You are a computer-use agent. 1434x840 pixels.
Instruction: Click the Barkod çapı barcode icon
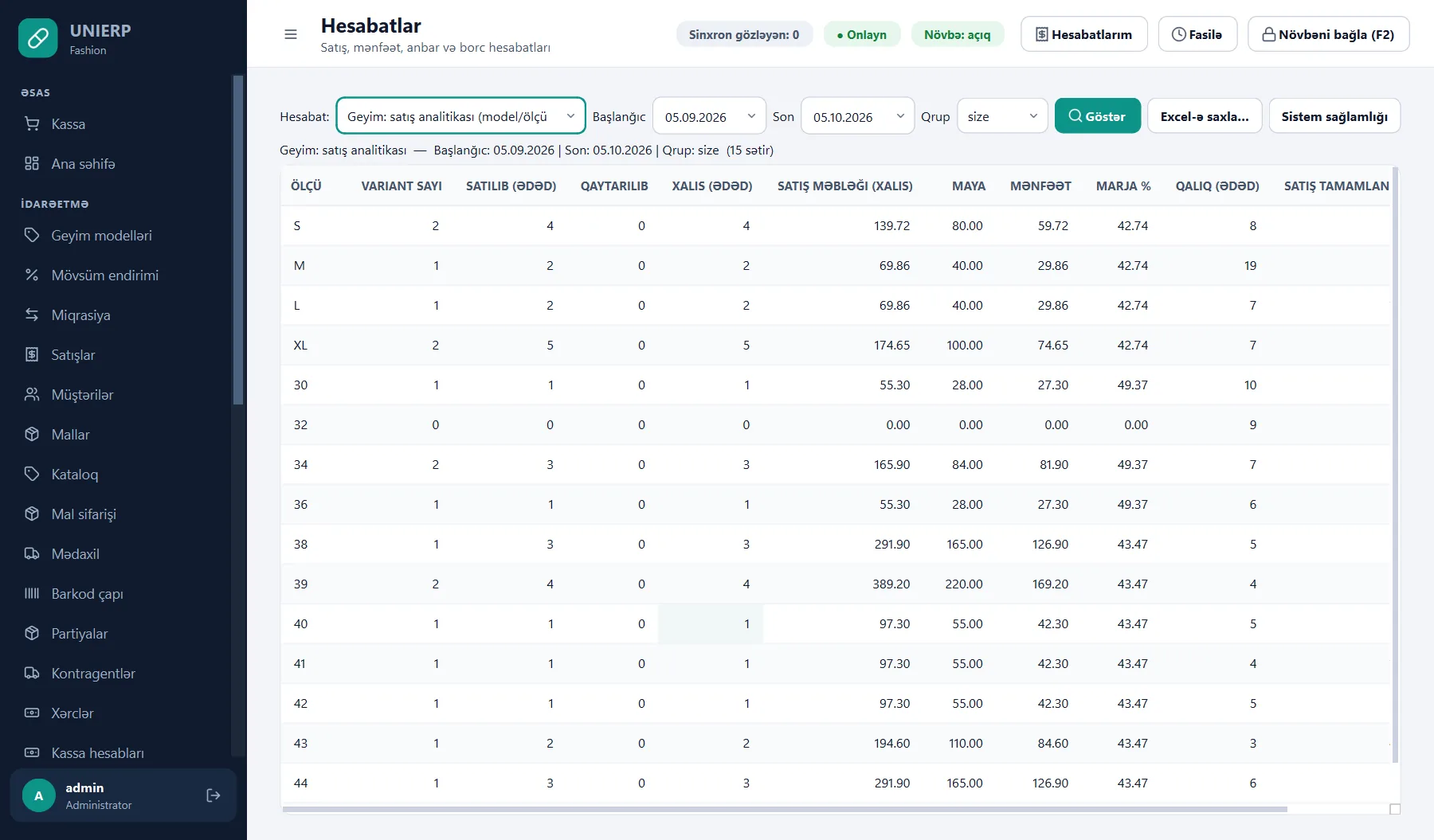pyautogui.click(x=32, y=593)
